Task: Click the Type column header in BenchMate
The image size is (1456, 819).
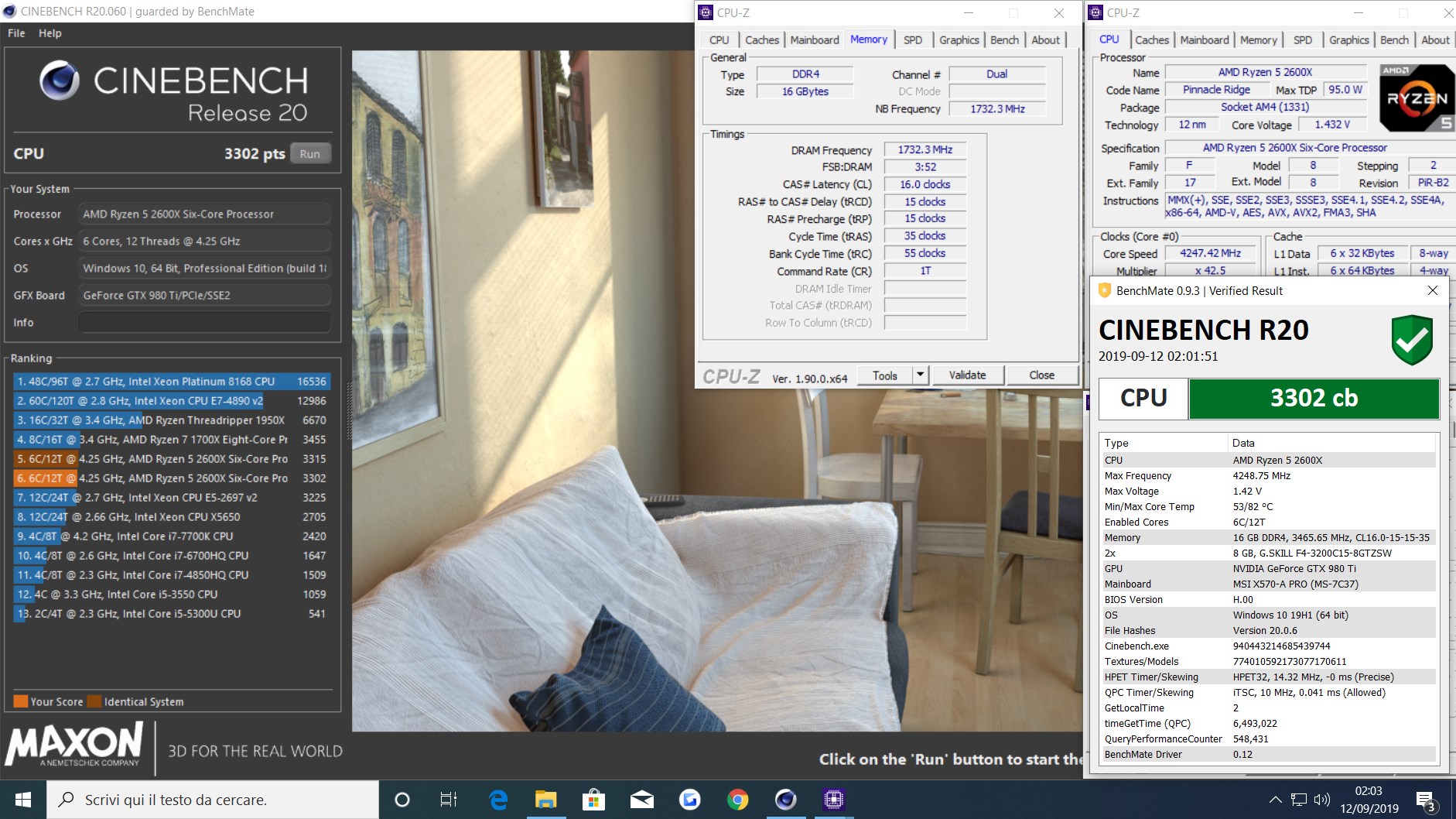Action: (1164, 443)
